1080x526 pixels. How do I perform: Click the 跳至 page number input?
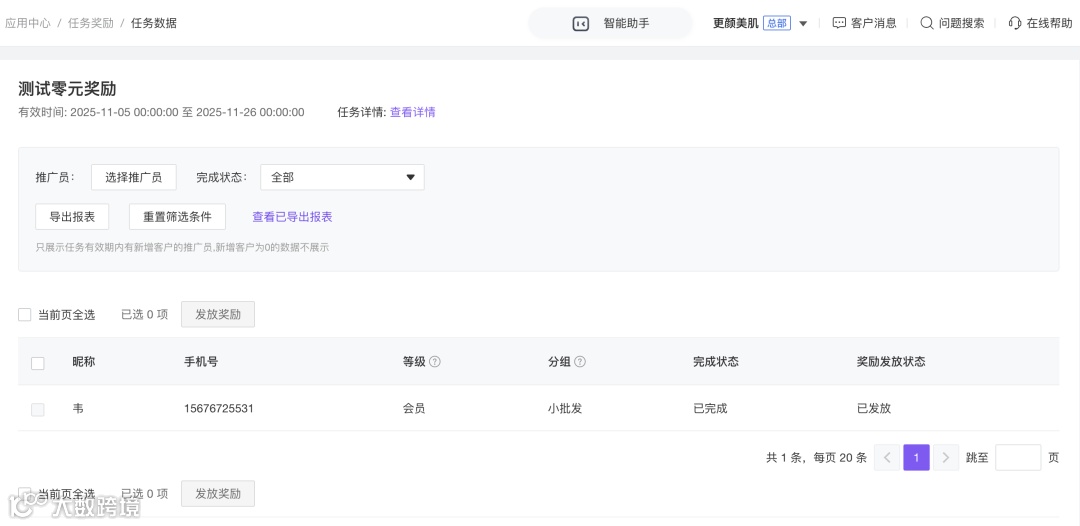click(x=1018, y=458)
